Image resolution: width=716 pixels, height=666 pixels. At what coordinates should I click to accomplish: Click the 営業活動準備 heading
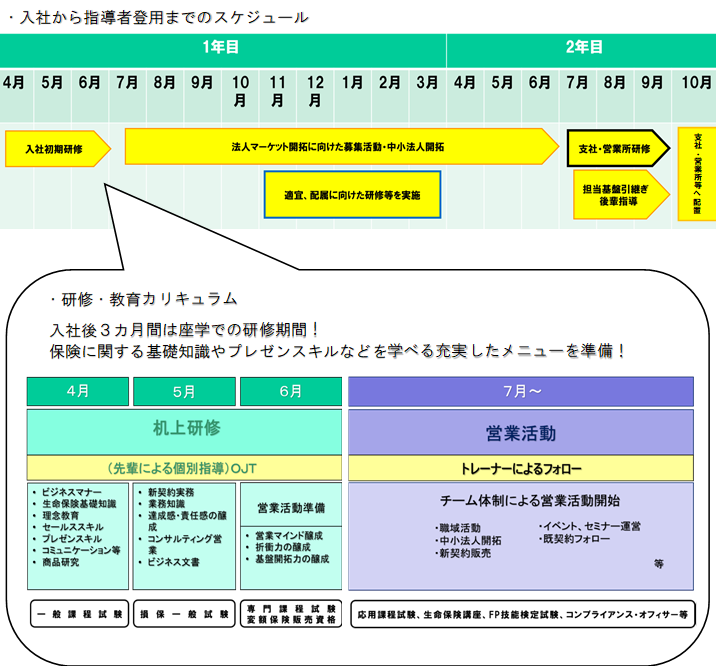[291, 507]
